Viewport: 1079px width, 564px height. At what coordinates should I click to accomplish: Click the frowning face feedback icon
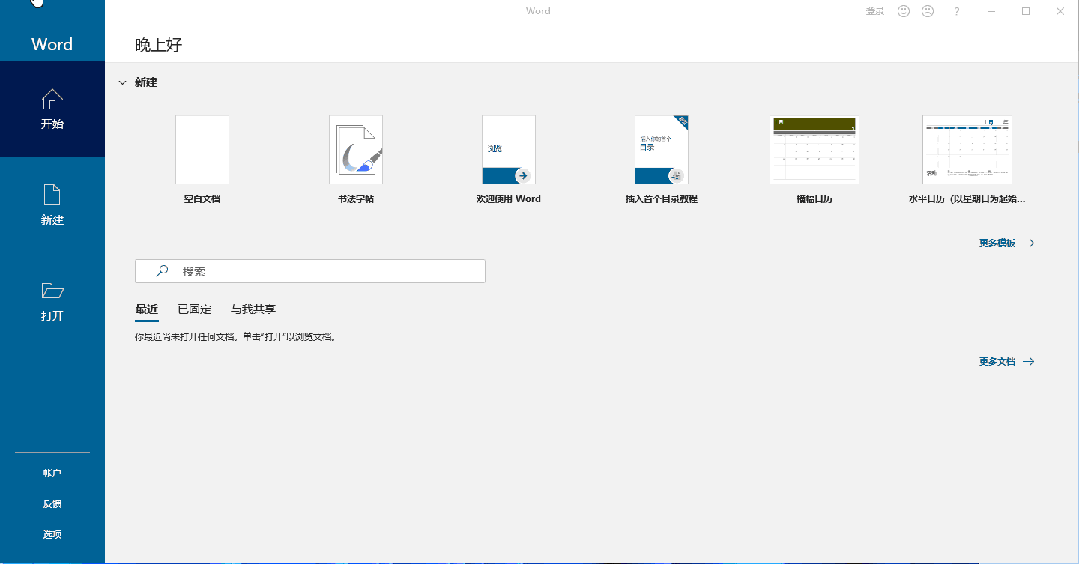(928, 11)
